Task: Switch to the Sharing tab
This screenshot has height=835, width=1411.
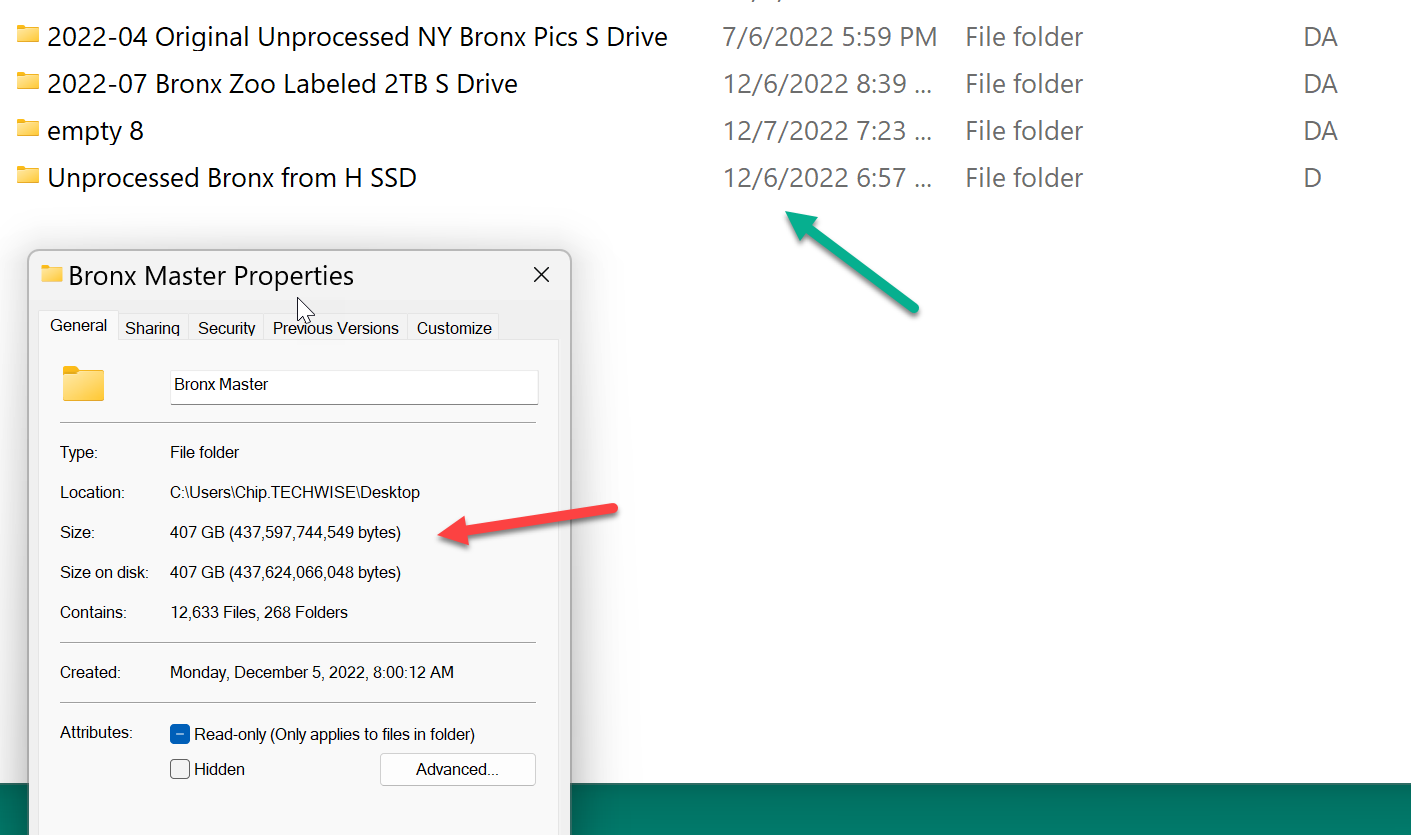Action: click(x=152, y=327)
